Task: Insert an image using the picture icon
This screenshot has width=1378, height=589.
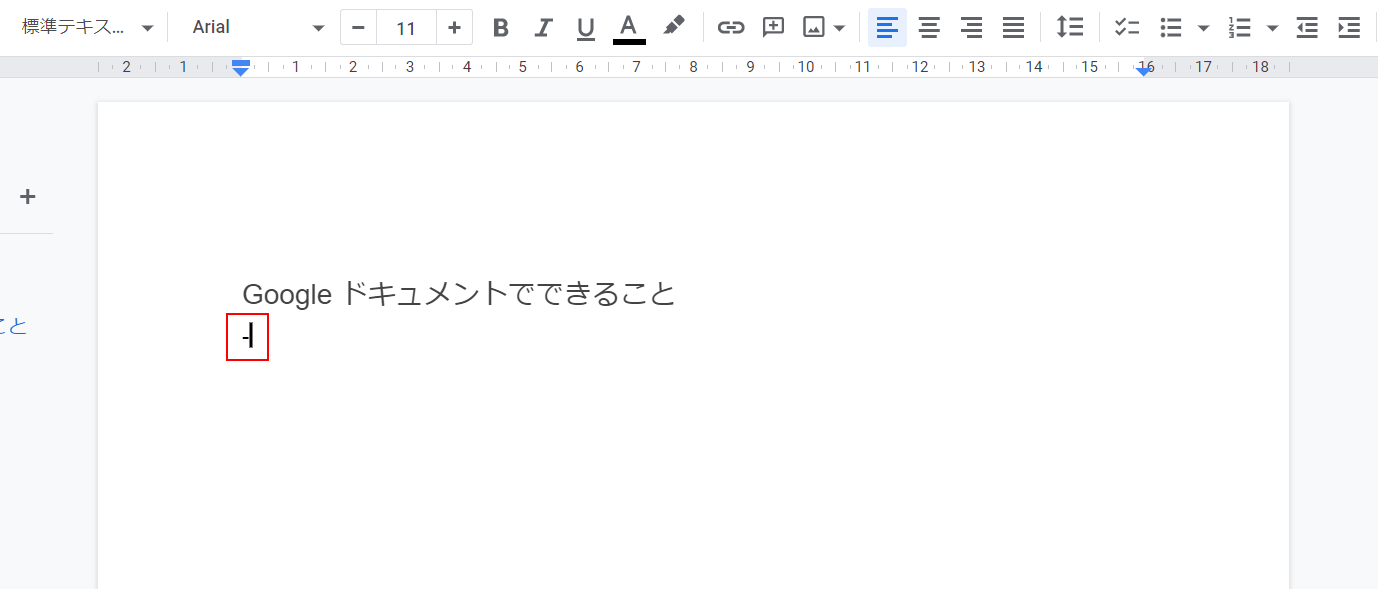Action: 814,27
